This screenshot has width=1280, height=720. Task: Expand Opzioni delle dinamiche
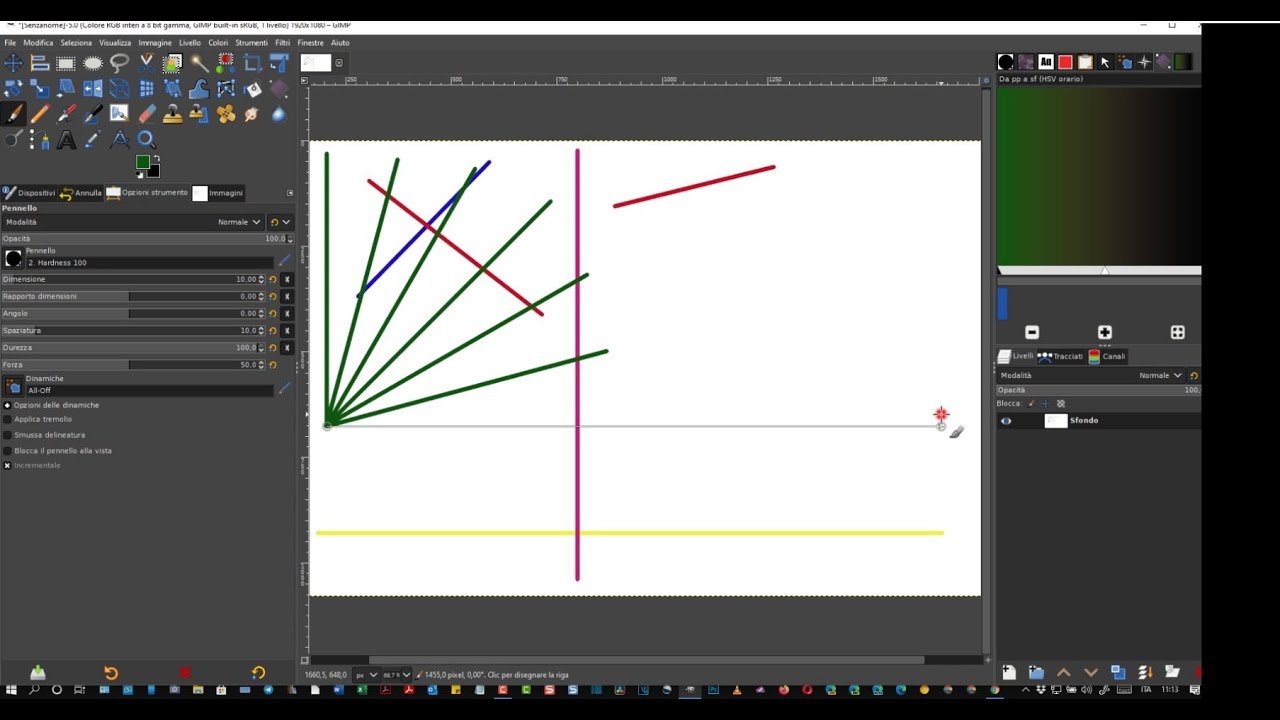point(7,405)
